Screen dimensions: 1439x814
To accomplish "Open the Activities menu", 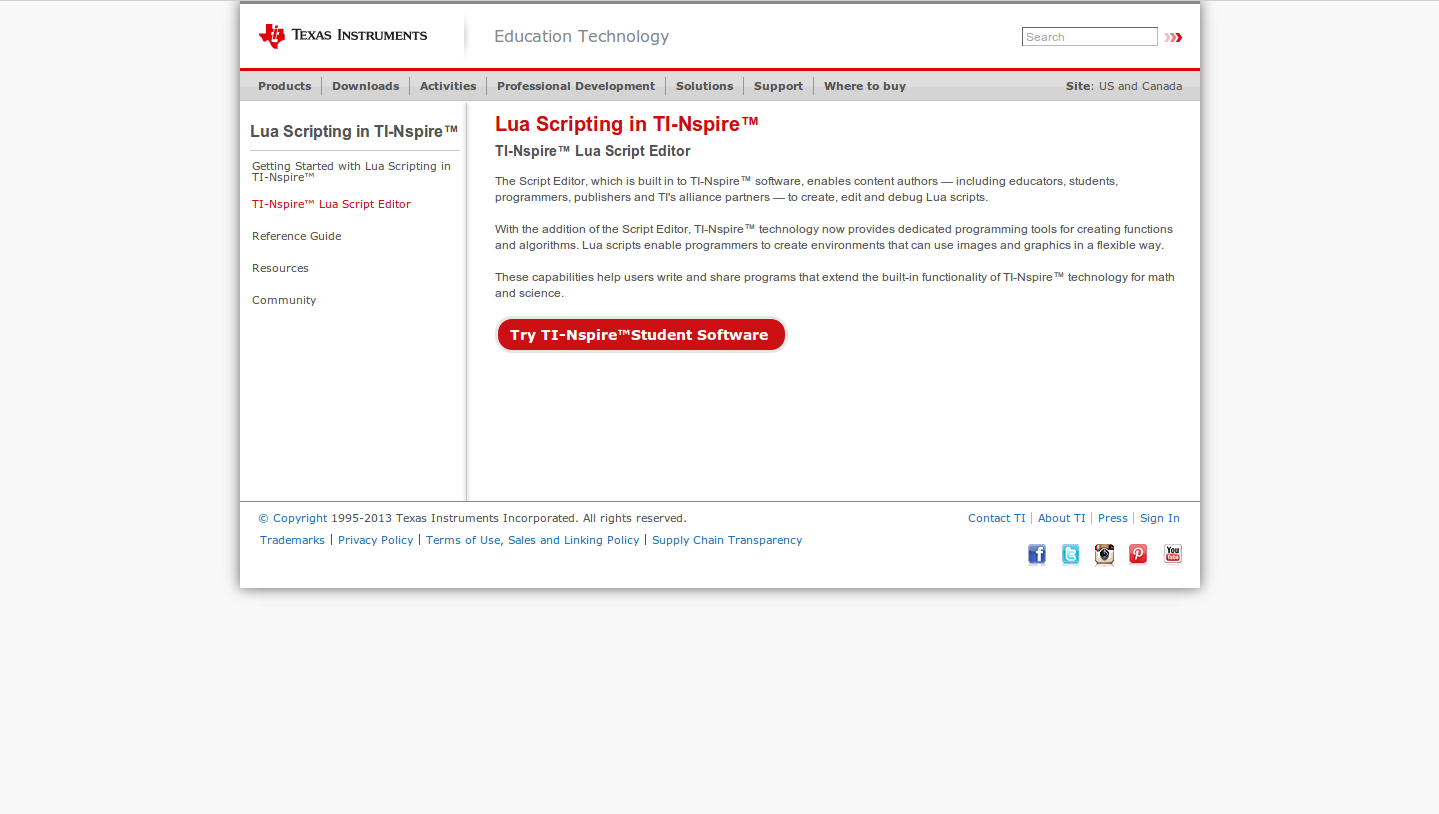I will pos(448,86).
